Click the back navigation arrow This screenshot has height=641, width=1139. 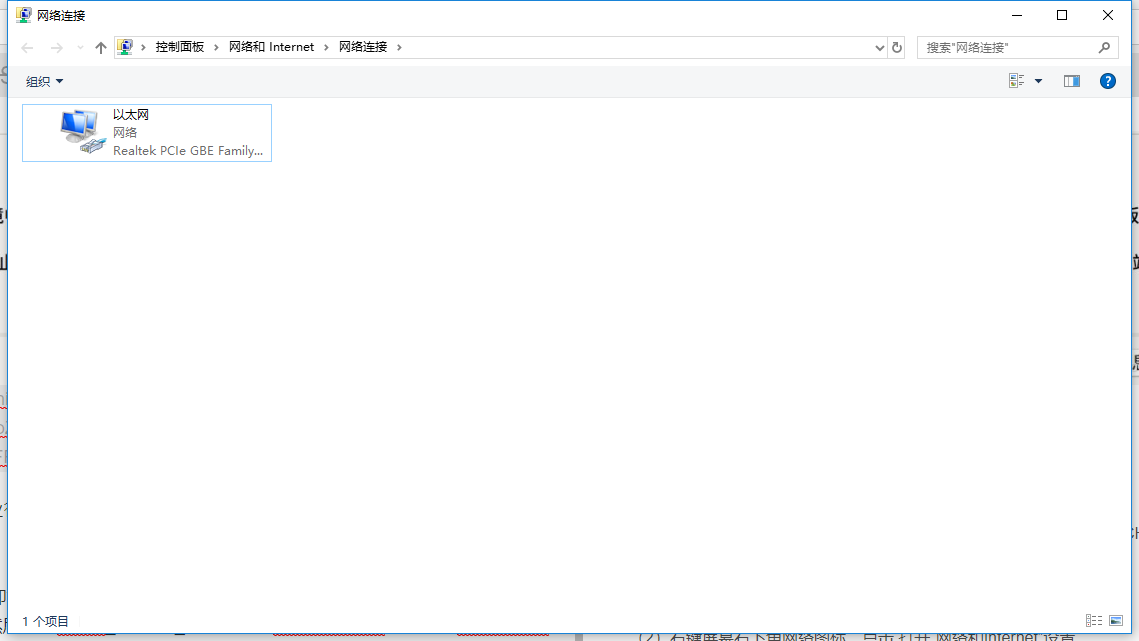tap(27, 46)
